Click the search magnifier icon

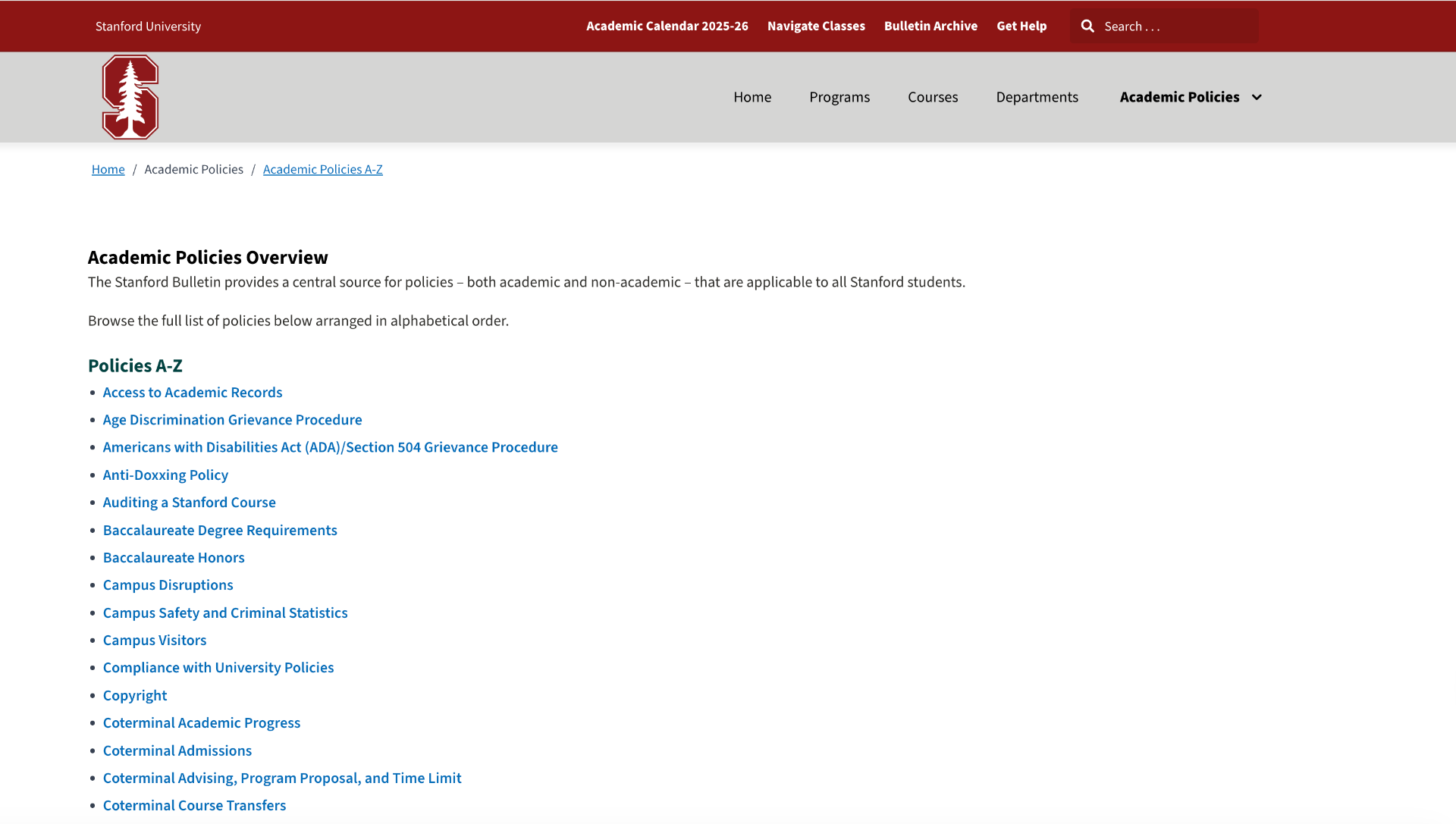[x=1087, y=27]
